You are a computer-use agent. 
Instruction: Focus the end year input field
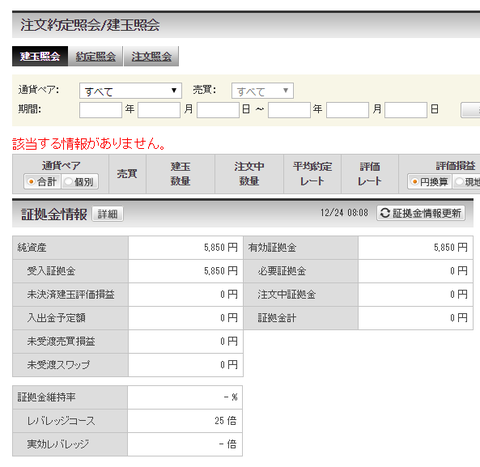pos(289,110)
